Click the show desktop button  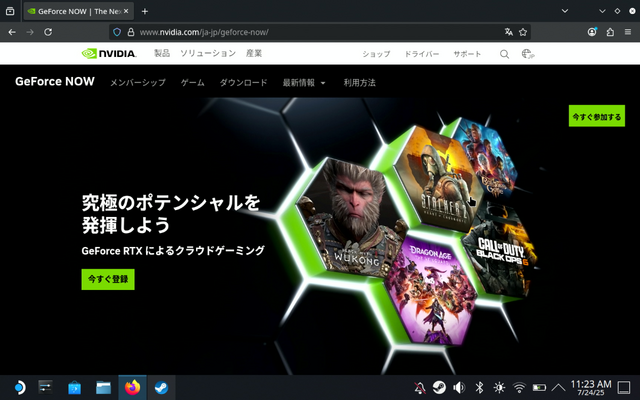point(624,387)
